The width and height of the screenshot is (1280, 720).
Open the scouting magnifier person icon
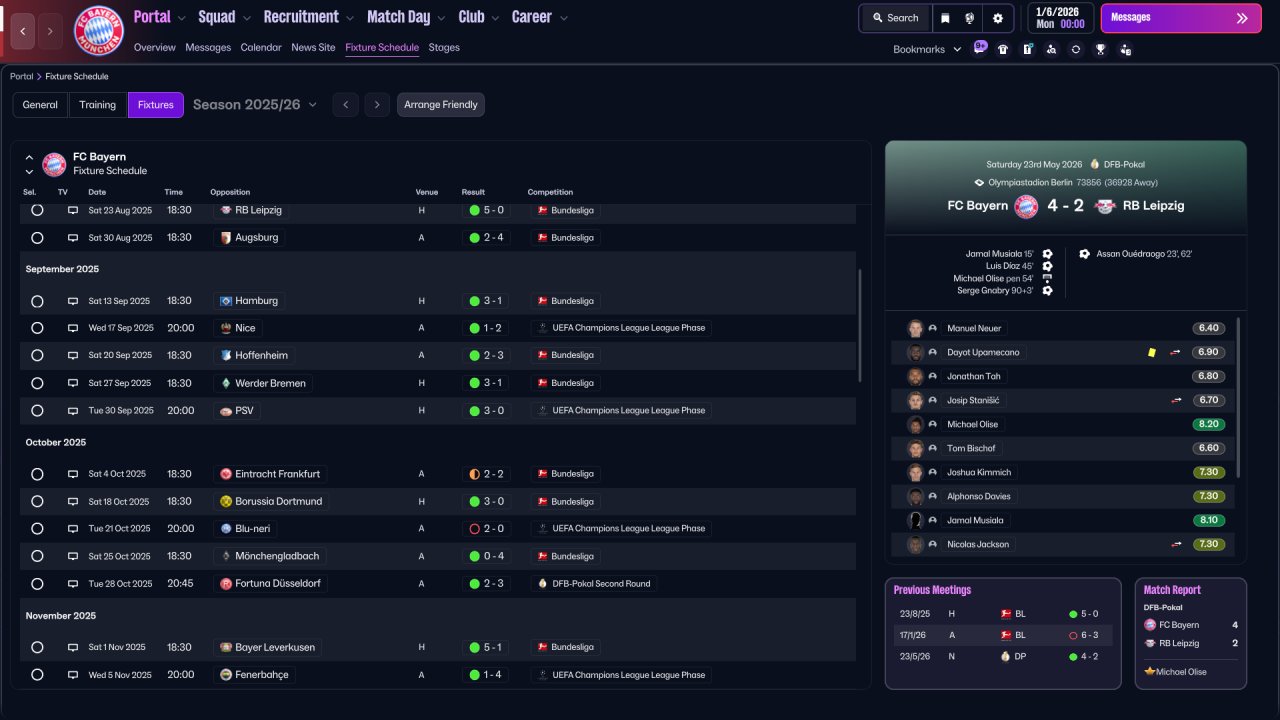tap(1051, 49)
